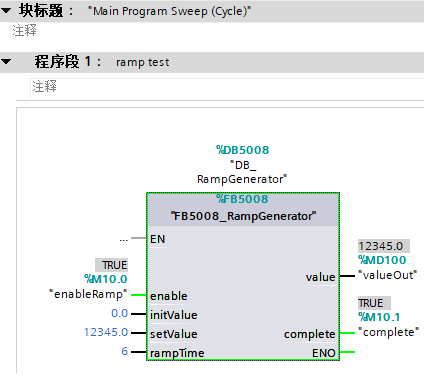
Task: Click the EN input placeholder dots
Action: 123,240
